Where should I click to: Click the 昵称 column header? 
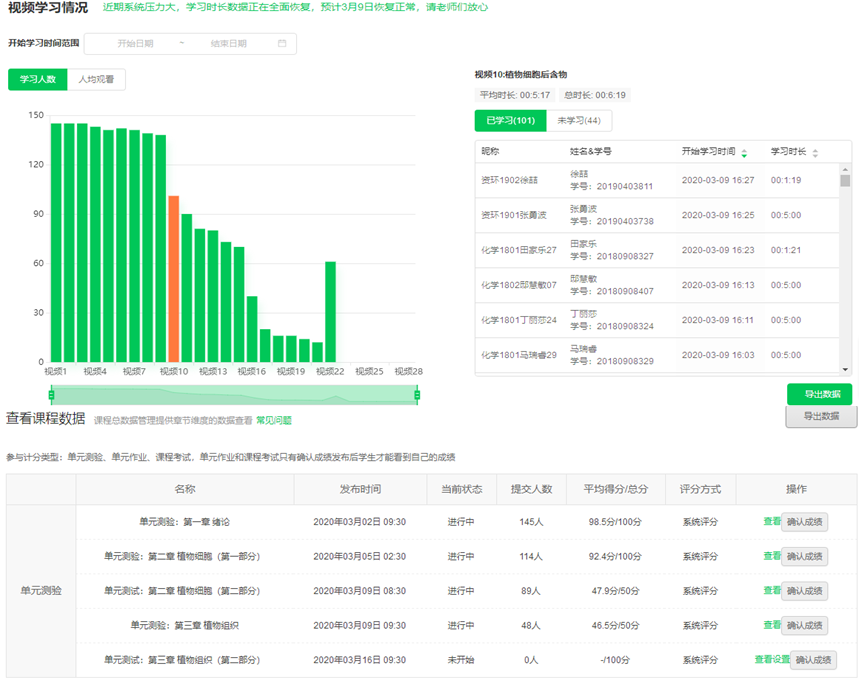click(x=490, y=151)
